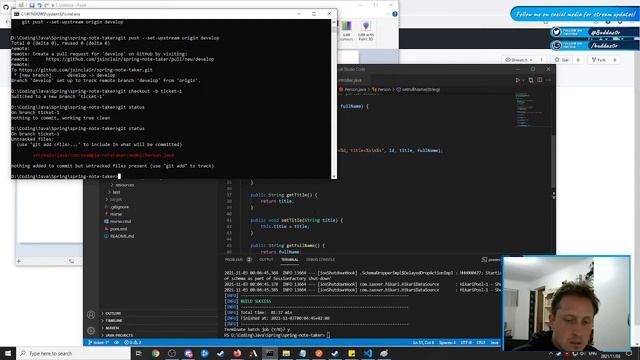Open the mvnw file in the Explorer
The height and width of the screenshot is (360, 640).
coord(116,214)
